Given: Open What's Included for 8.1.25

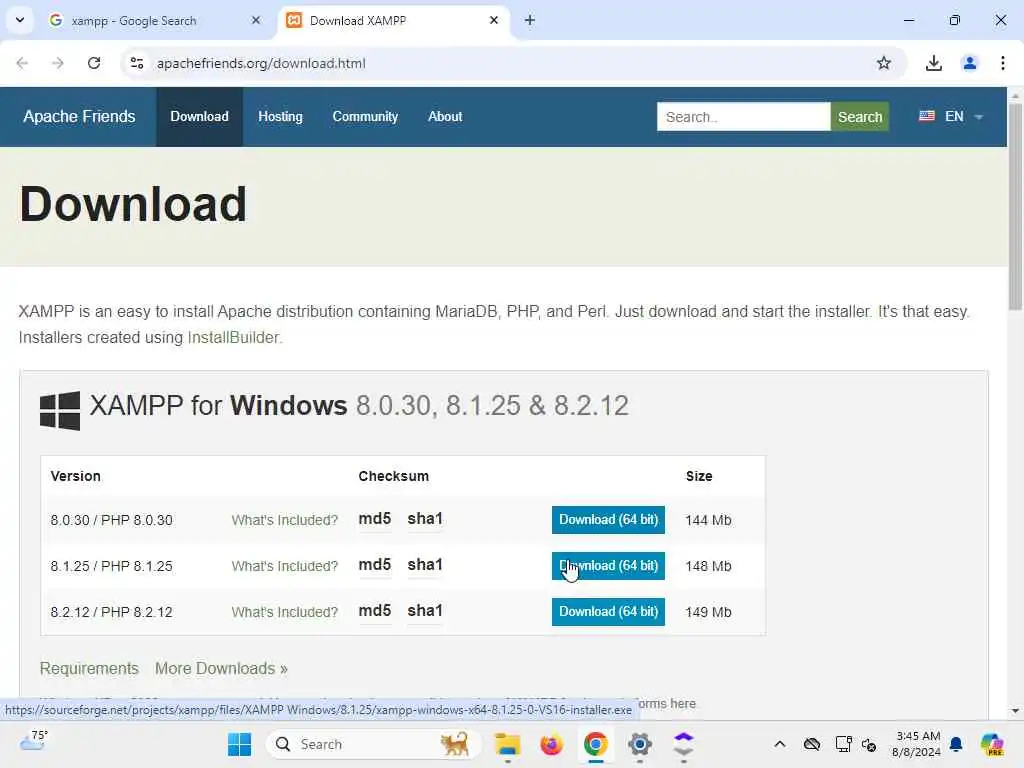Looking at the screenshot, I should click(x=285, y=566).
